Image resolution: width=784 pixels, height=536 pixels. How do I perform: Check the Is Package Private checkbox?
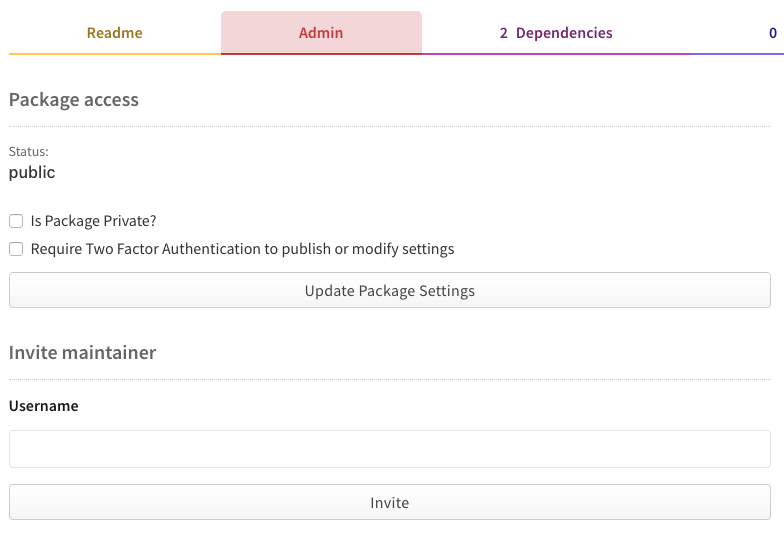pyautogui.click(x=16, y=221)
